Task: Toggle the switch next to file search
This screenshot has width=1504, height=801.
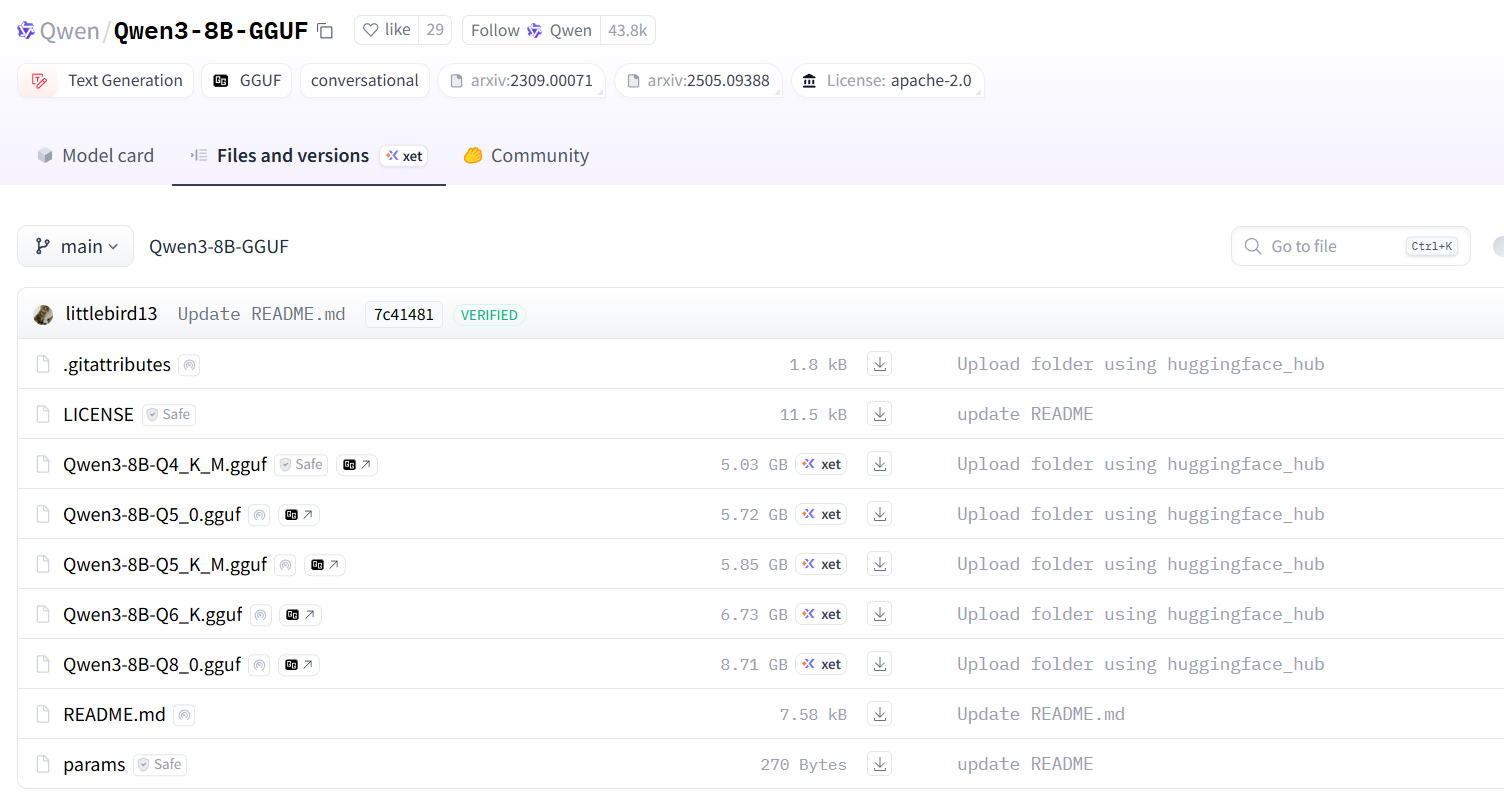Action: pos(1497,246)
